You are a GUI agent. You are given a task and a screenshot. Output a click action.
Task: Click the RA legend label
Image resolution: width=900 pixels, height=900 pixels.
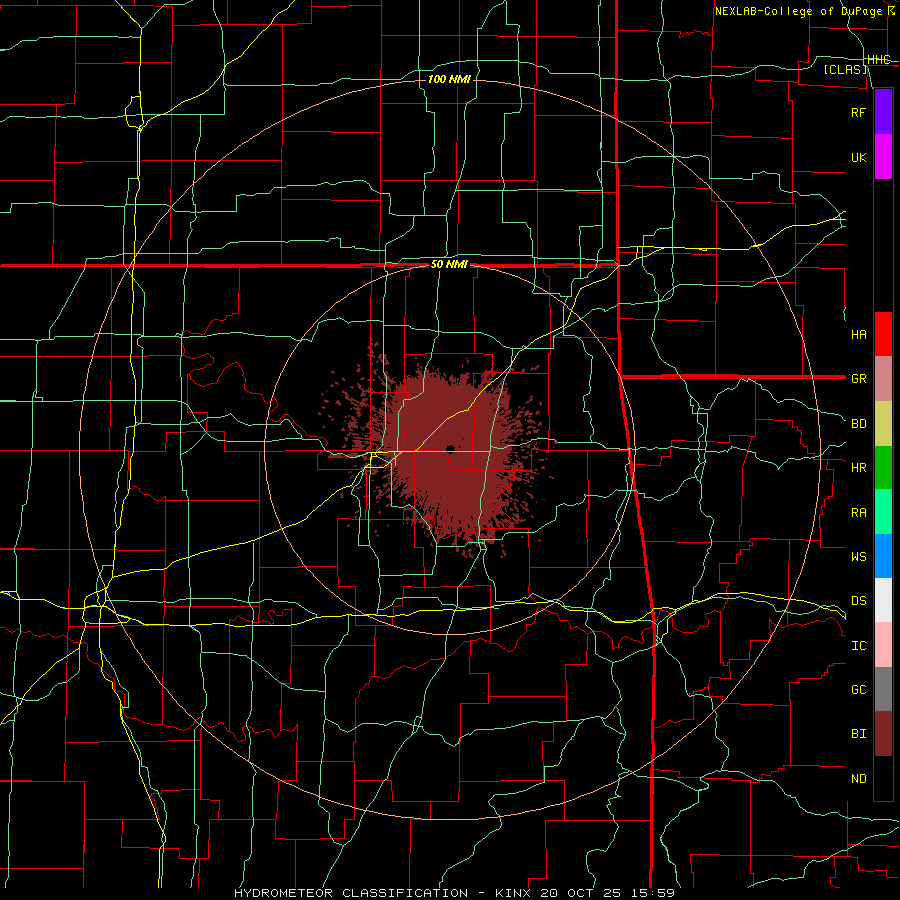click(858, 513)
